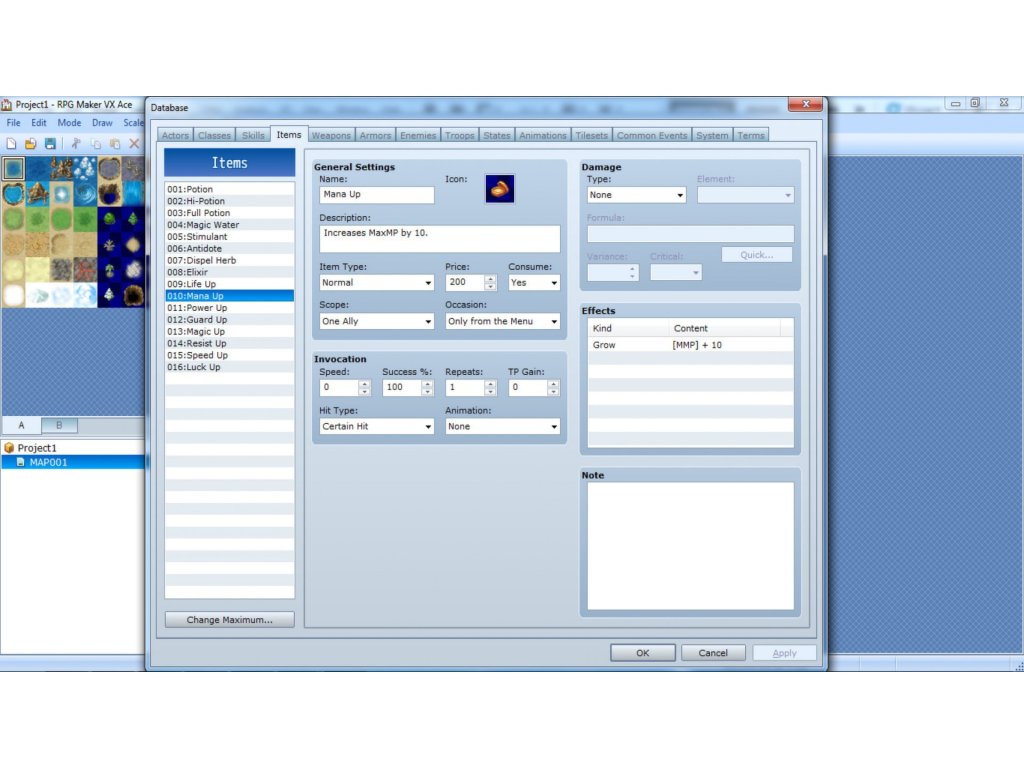Open the Draw menu
The width and height of the screenshot is (1024, 768).
(102, 123)
